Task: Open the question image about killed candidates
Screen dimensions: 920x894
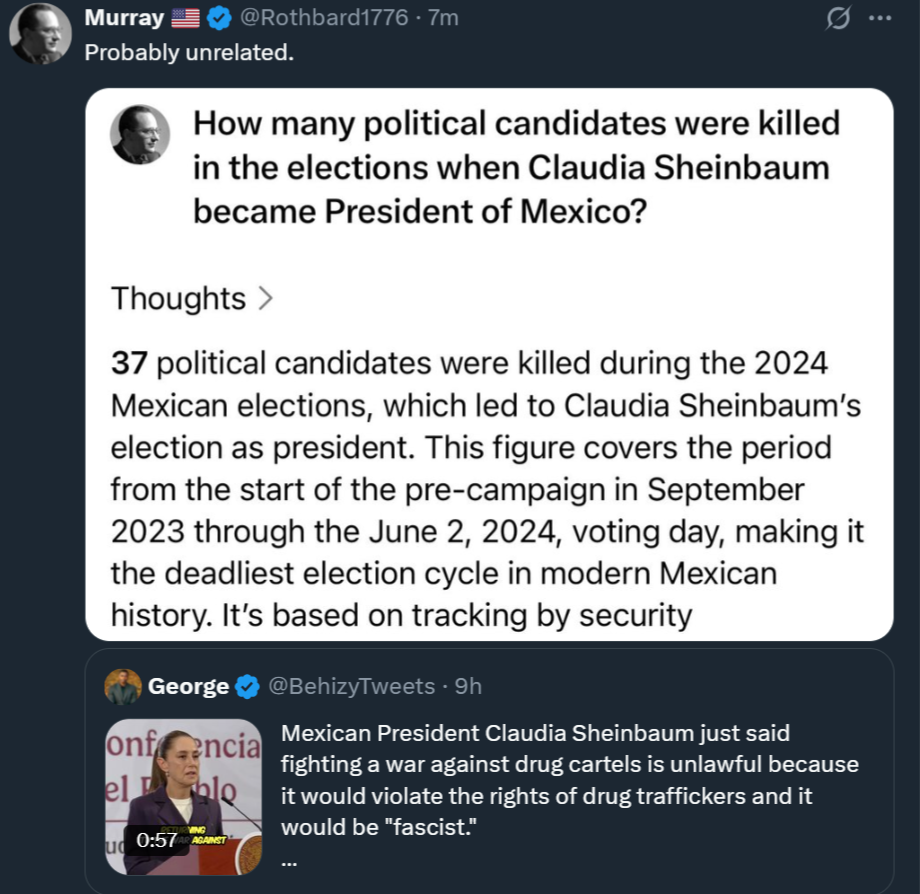Action: [x=489, y=364]
